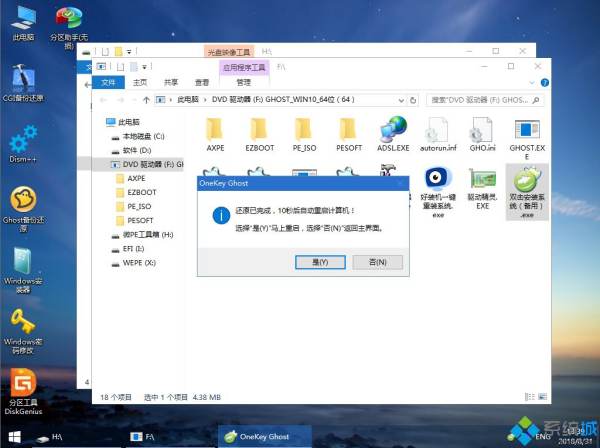Select the Ghost backup restore desktop icon
Image resolution: width=600 pixels, height=448 pixels.
coord(23,209)
